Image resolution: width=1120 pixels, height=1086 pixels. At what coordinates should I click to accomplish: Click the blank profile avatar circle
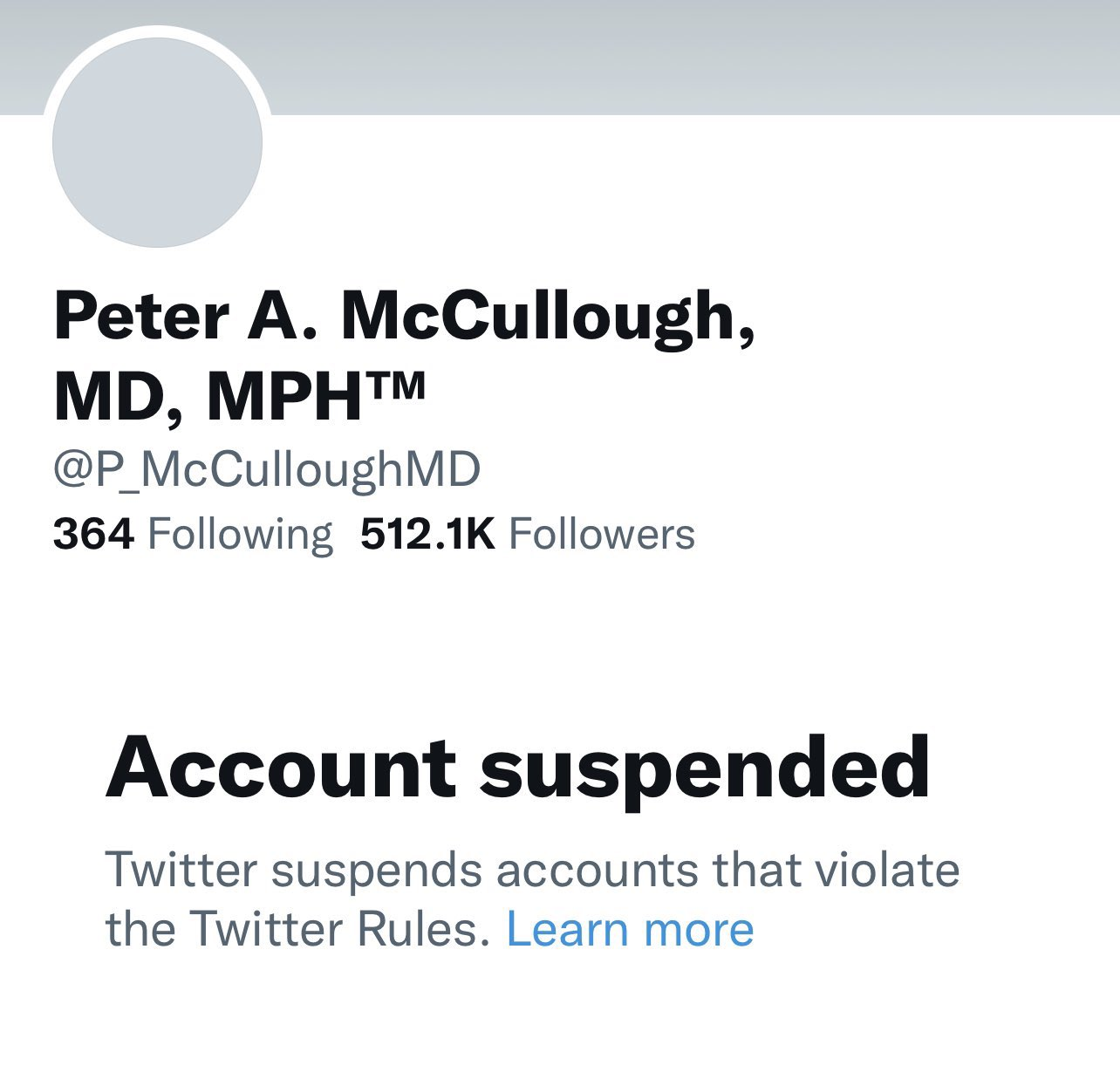(x=157, y=142)
